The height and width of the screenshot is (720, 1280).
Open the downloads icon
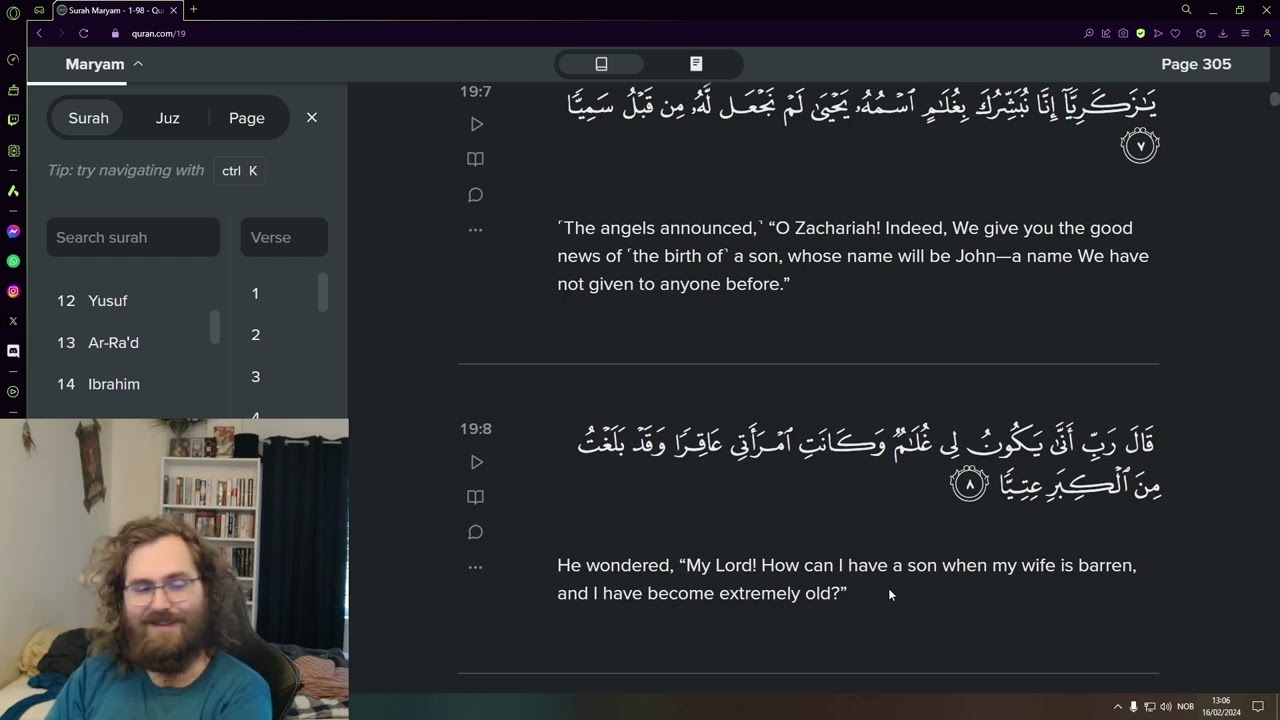[x=1222, y=33]
